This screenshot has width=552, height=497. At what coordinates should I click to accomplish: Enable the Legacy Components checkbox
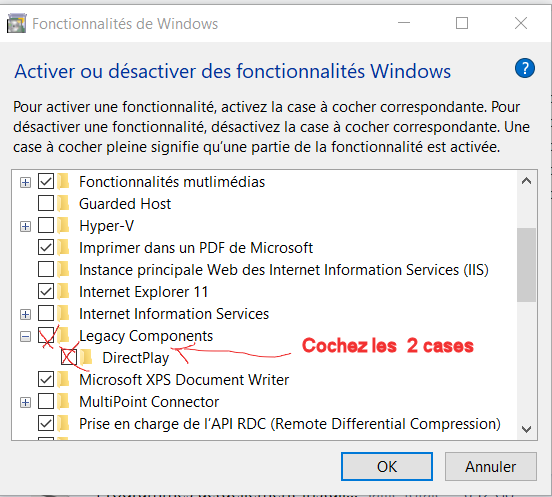pos(46,335)
